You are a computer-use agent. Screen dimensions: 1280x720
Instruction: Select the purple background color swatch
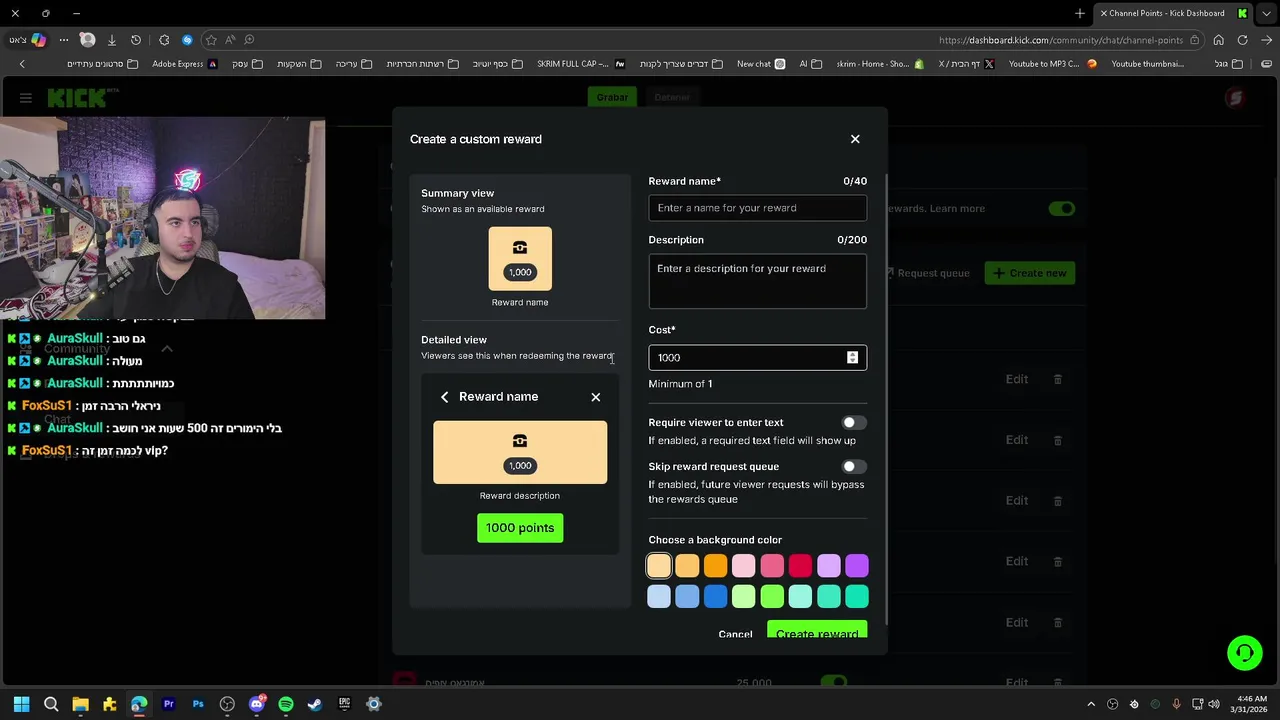pyautogui.click(x=857, y=566)
